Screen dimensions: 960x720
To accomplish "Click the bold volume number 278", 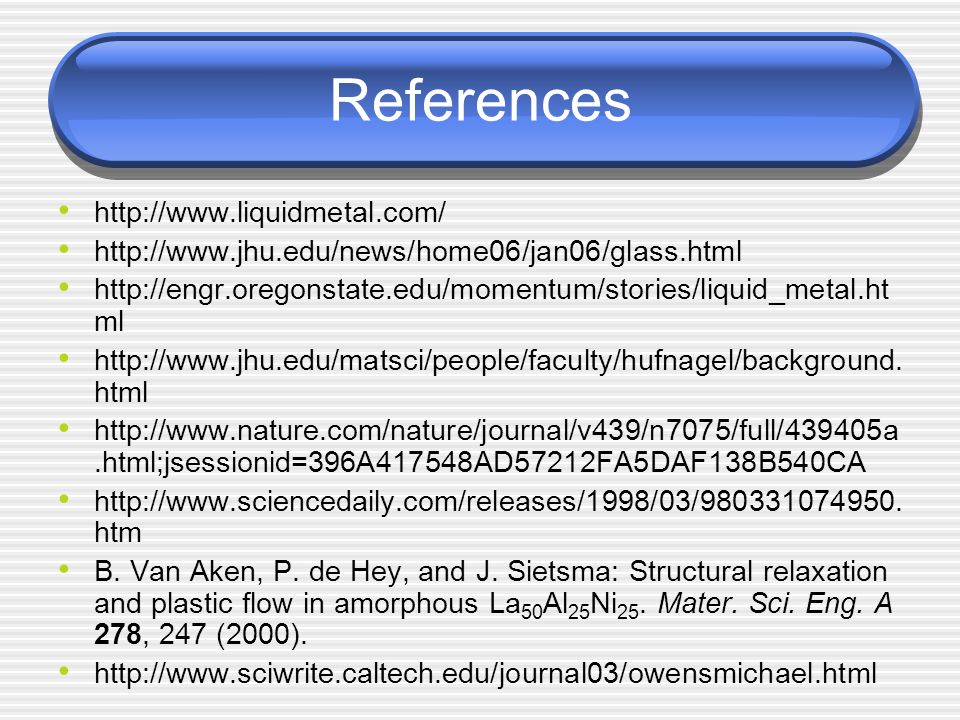I will pos(118,634).
